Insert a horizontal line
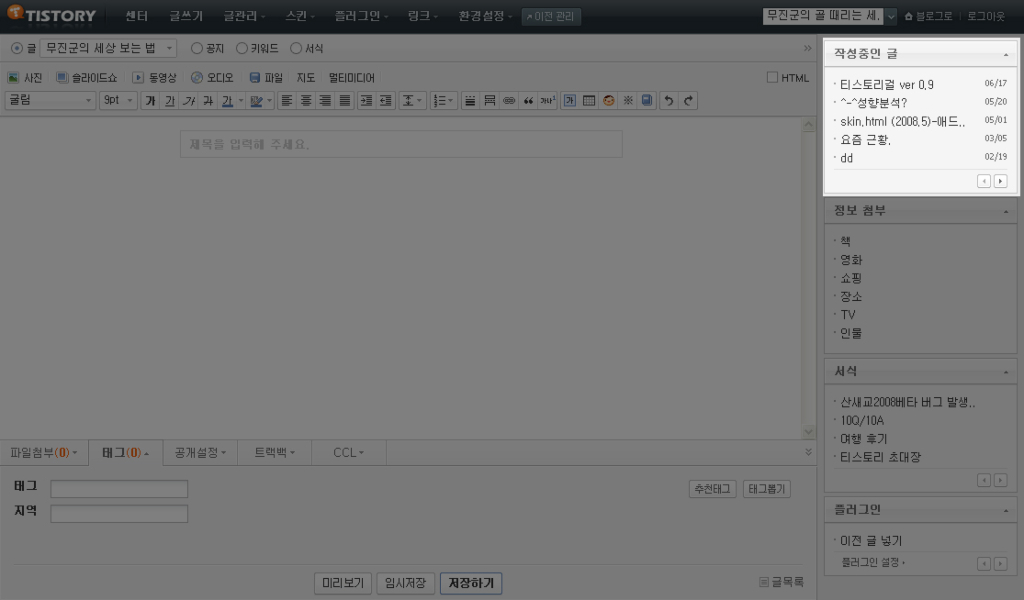 pos(470,101)
